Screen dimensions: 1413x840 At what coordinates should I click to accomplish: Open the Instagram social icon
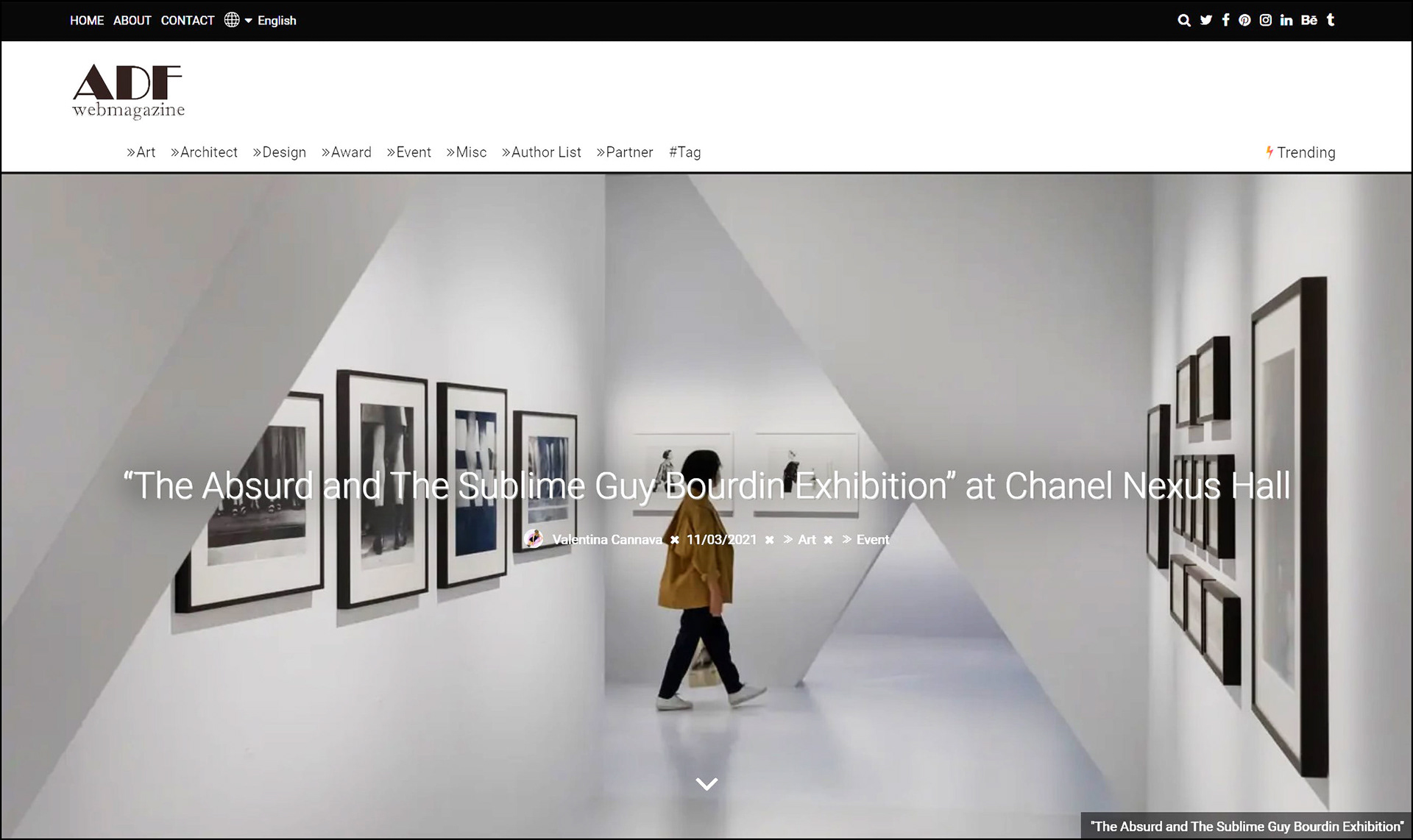tap(1265, 21)
